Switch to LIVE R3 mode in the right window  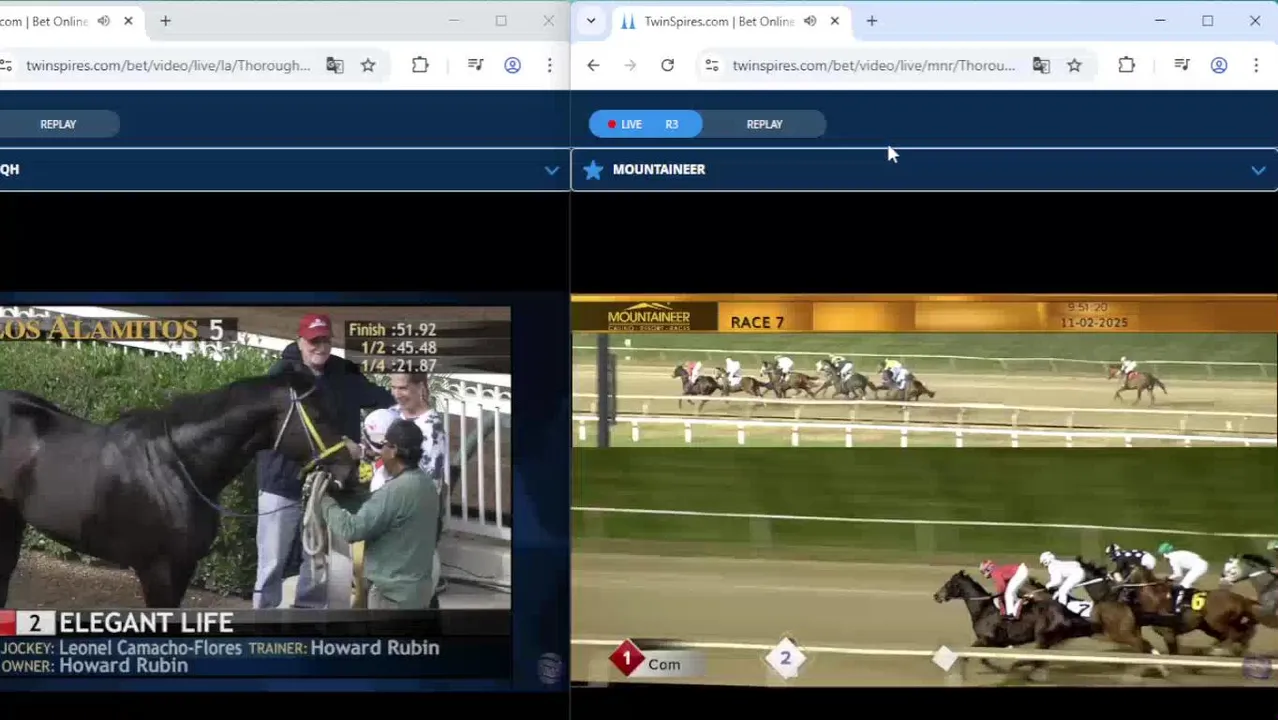(645, 124)
